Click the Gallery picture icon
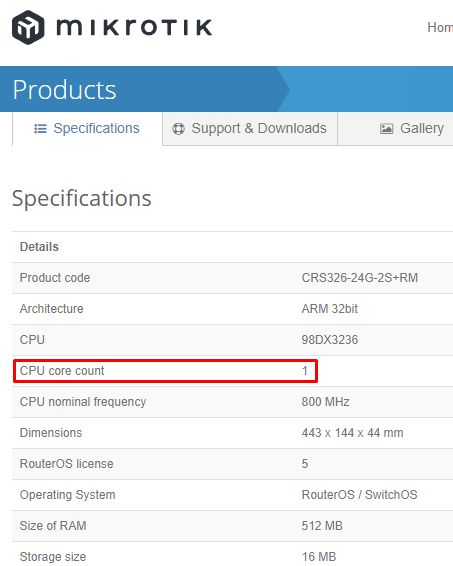Screen dimensions: 453x566 pyautogui.click(x=387, y=129)
